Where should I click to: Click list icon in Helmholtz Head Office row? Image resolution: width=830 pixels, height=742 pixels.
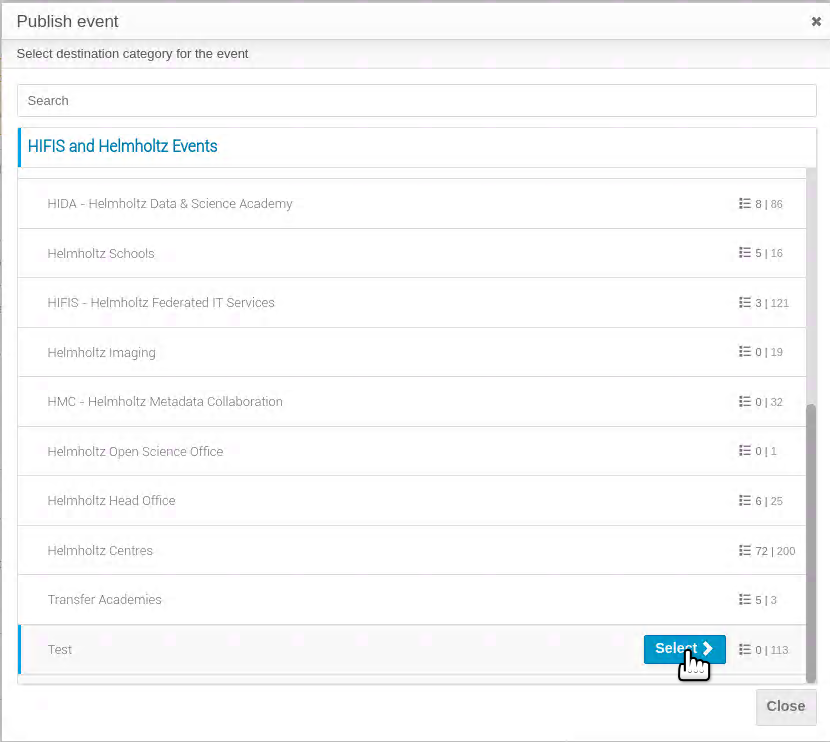point(745,501)
